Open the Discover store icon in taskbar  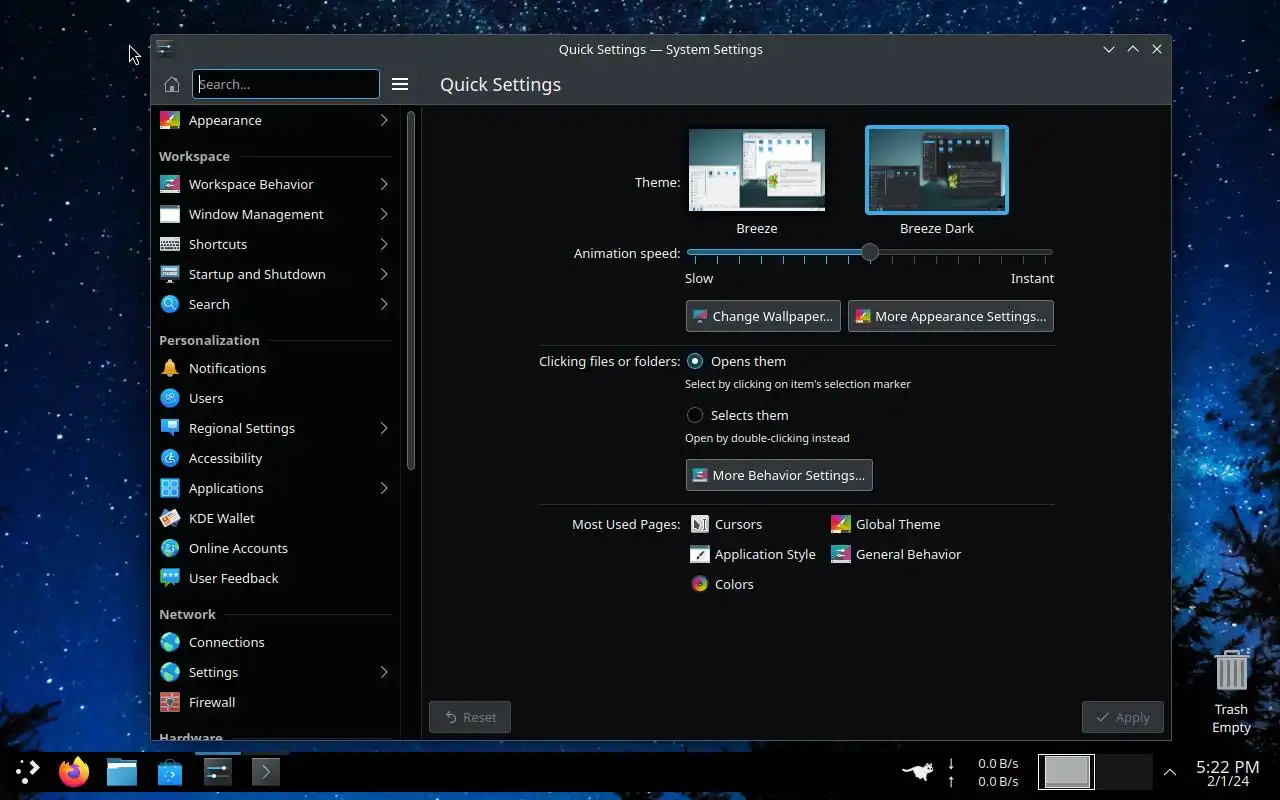click(x=170, y=772)
